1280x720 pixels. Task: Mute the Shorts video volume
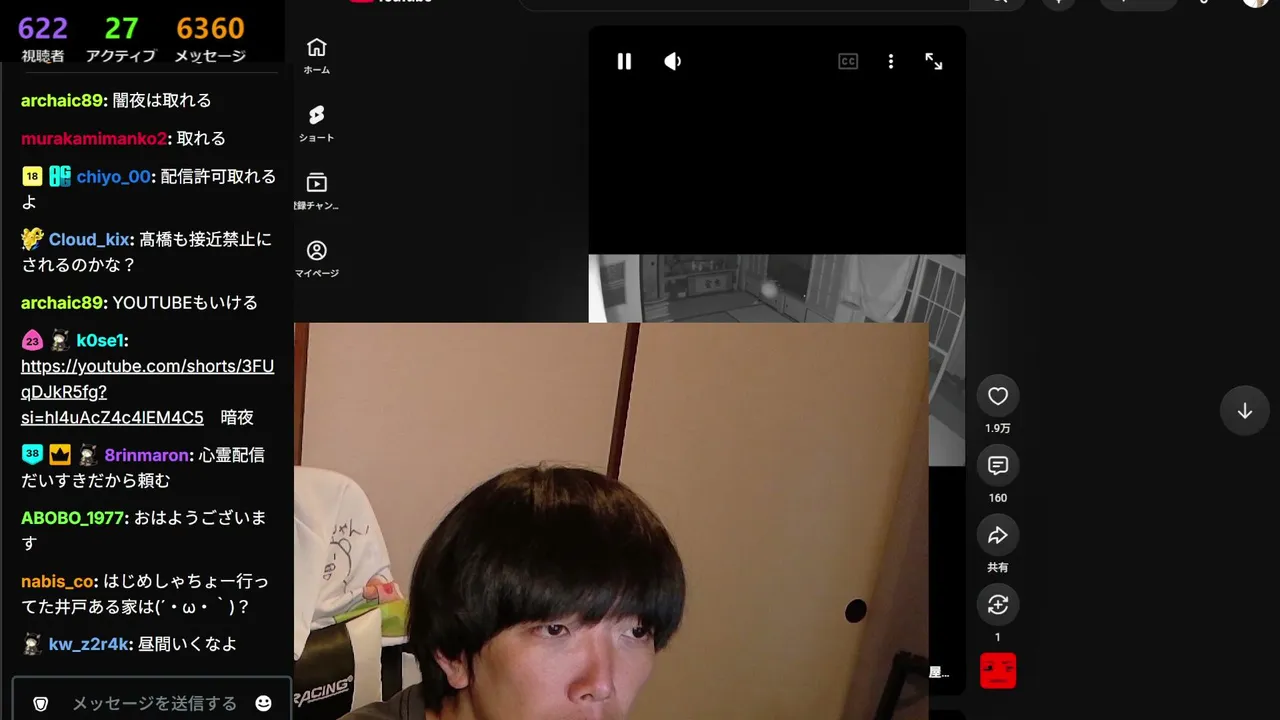(673, 61)
